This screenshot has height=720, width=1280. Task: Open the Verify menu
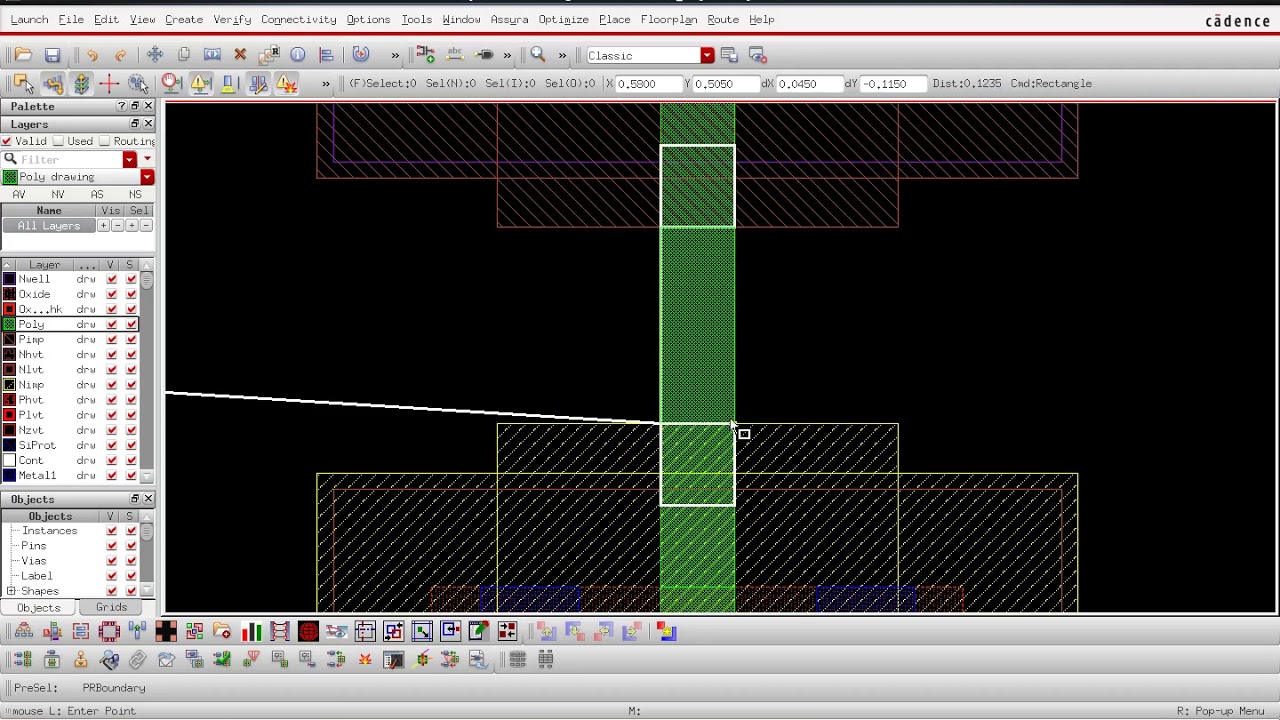[x=232, y=19]
